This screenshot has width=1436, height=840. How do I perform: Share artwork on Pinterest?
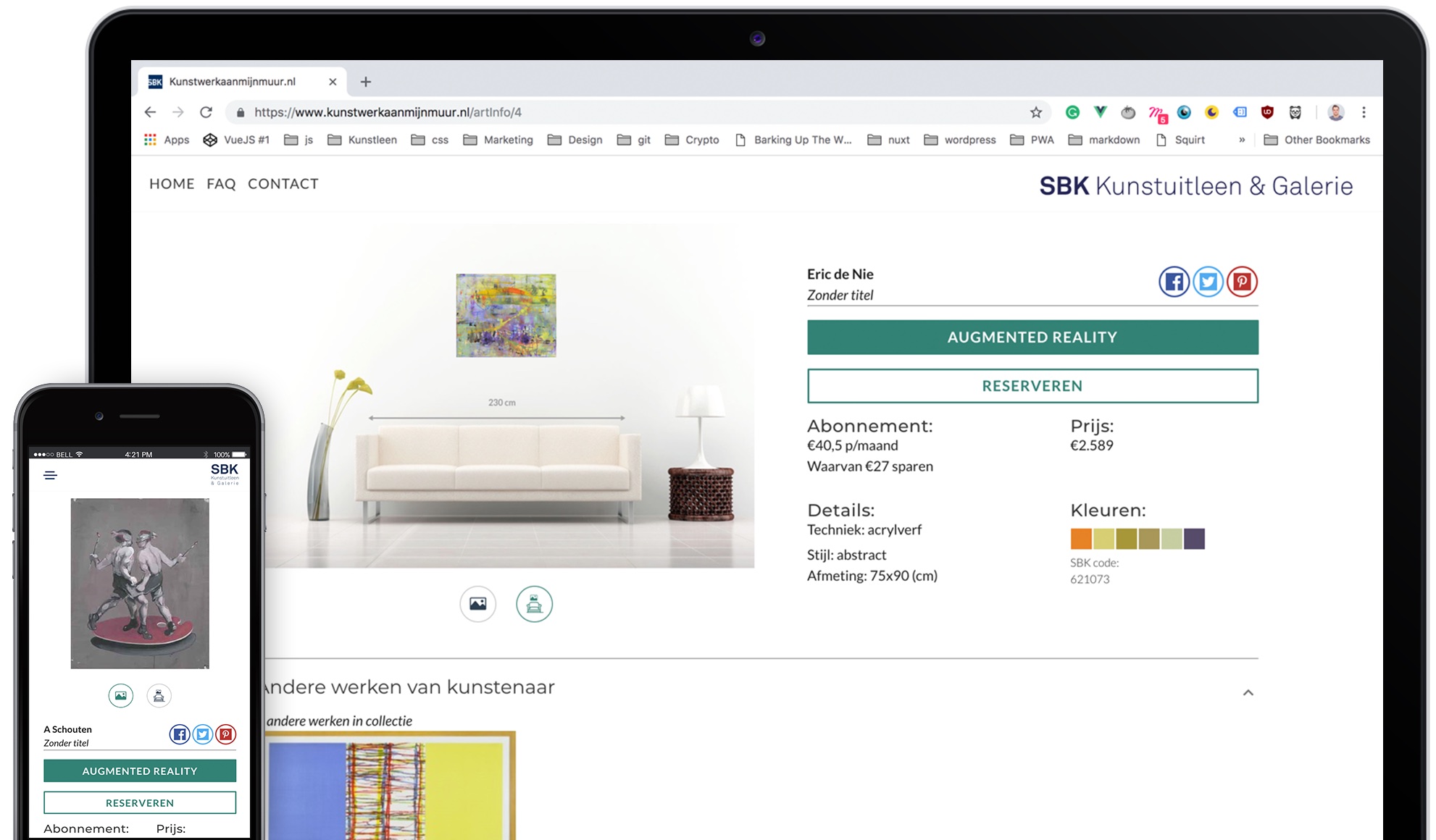[x=1242, y=281]
